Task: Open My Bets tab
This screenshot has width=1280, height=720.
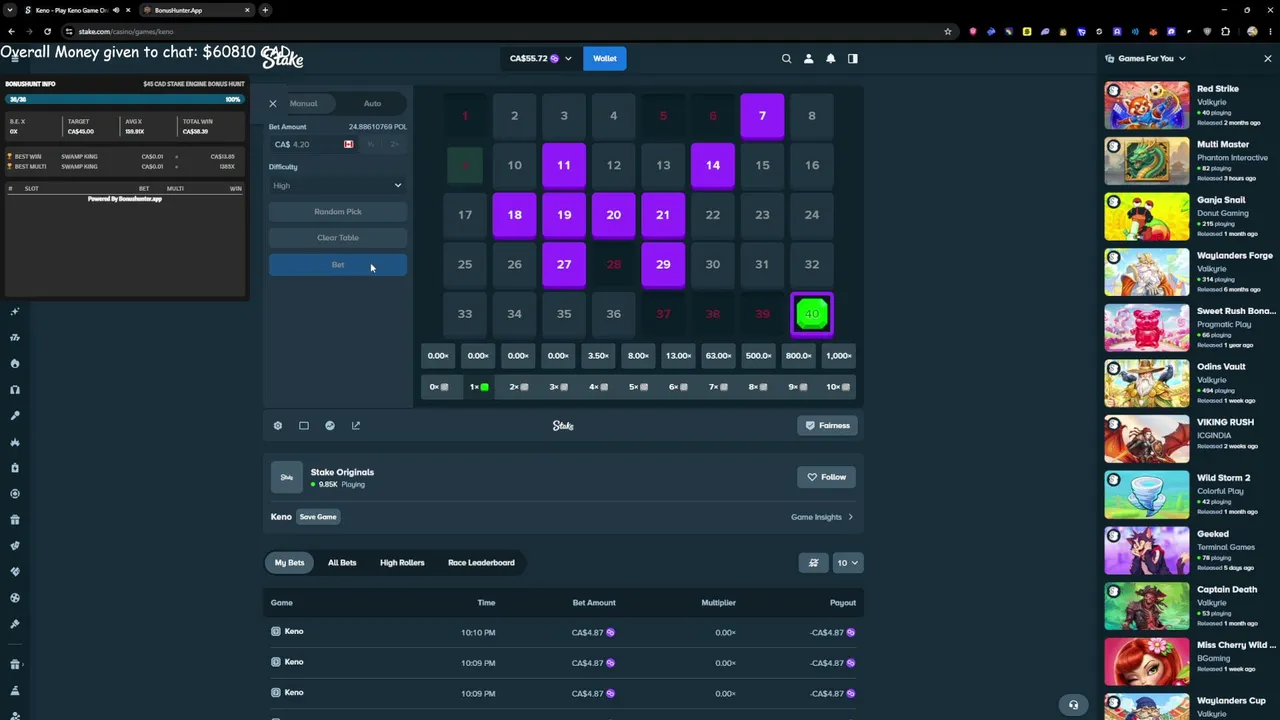Action: [289, 562]
